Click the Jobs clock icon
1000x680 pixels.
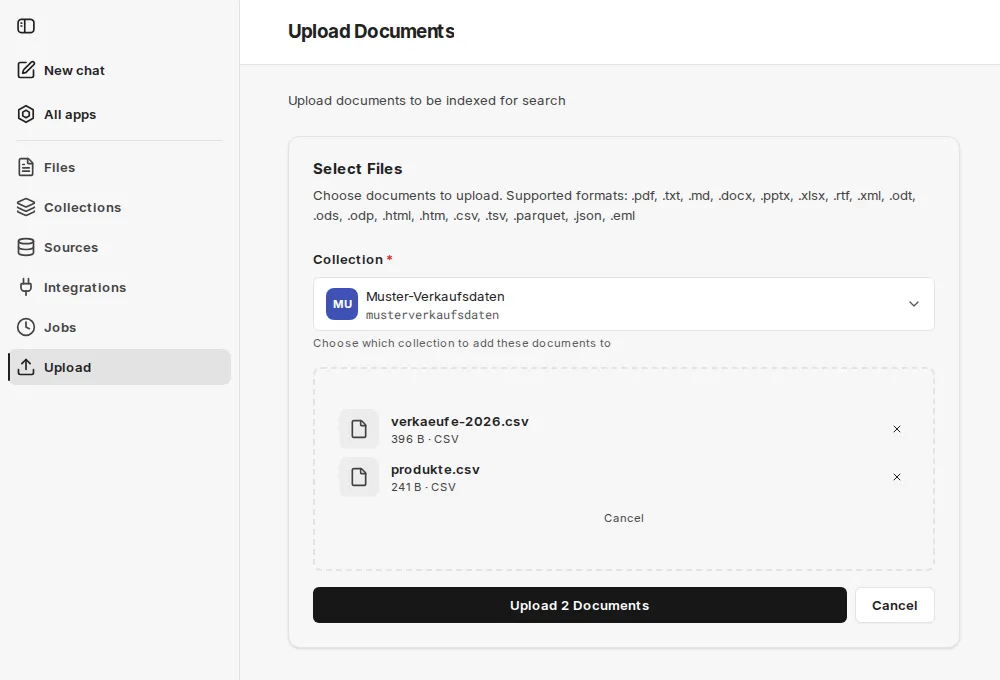coord(26,327)
